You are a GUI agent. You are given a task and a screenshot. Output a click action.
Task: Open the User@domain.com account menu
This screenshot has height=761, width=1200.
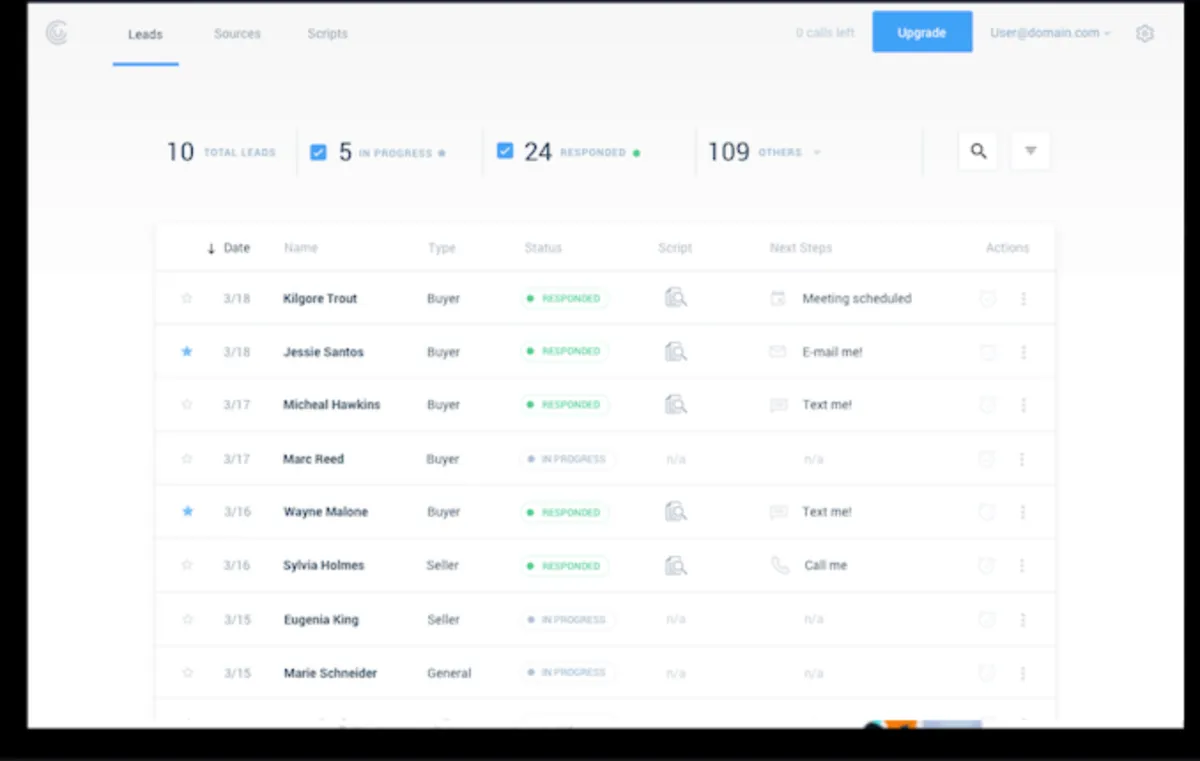(x=1050, y=33)
